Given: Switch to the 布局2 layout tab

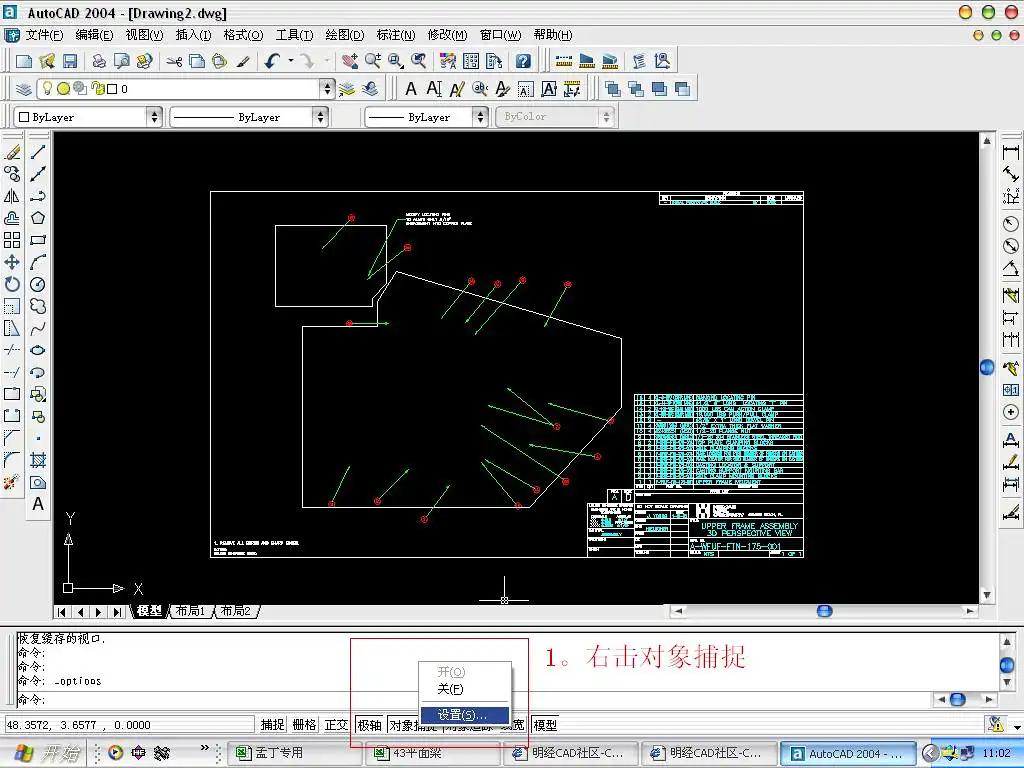Looking at the screenshot, I should tap(235, 611).
